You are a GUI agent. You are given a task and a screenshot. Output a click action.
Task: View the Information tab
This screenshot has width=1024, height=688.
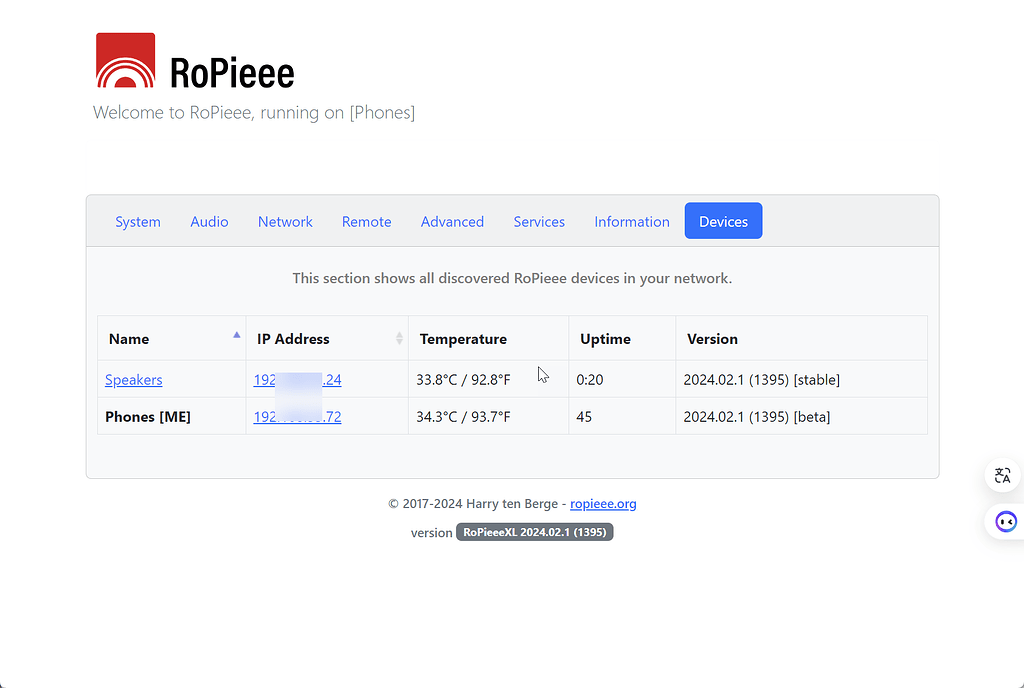[631, 221]
